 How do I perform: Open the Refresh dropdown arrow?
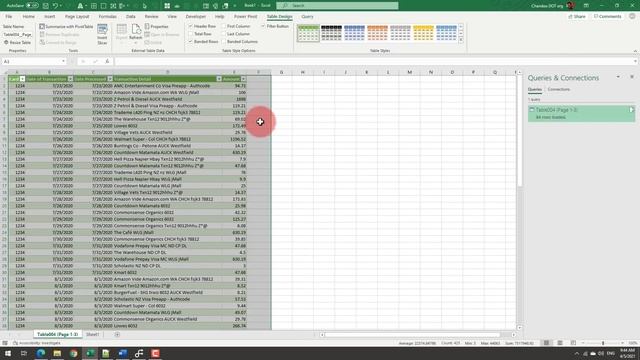(136, 42)
